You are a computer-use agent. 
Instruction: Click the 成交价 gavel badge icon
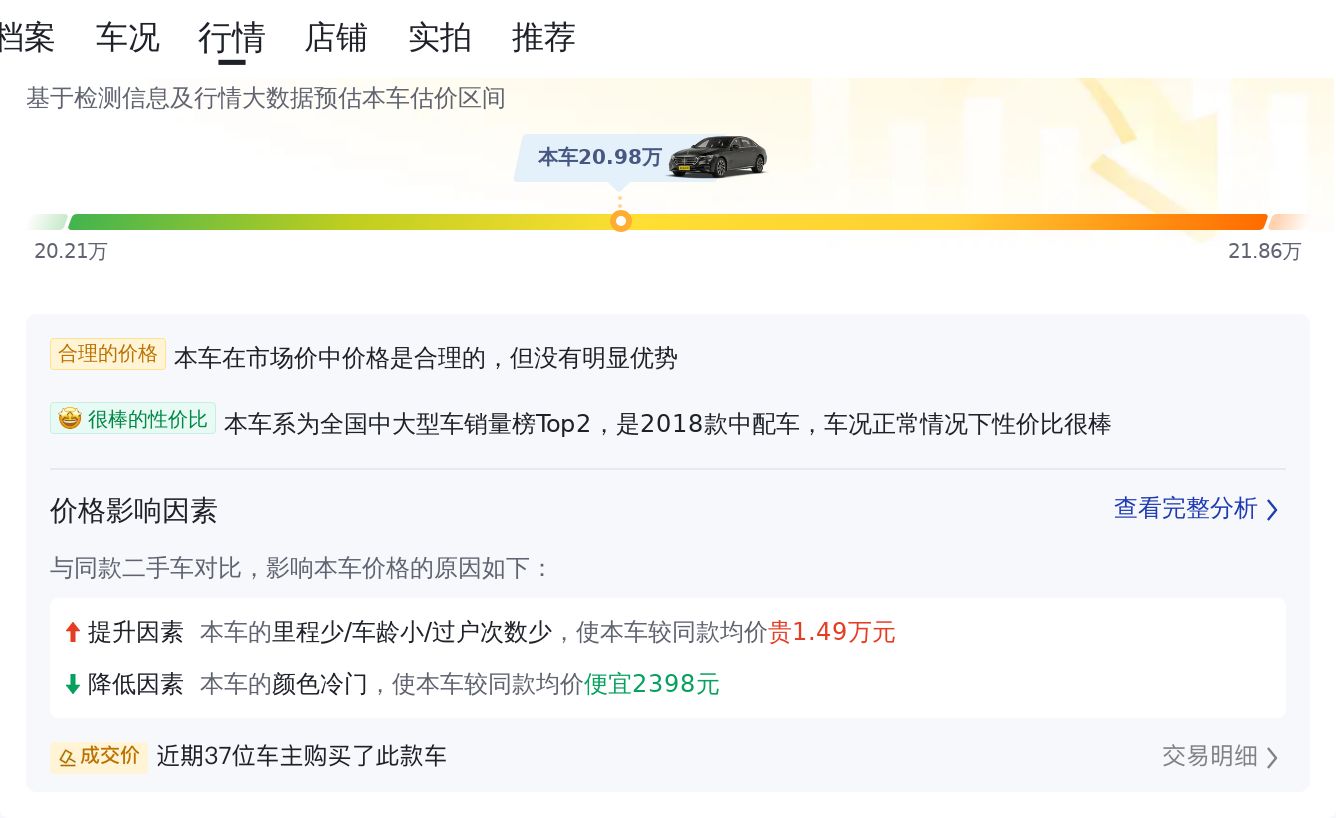tap(67, 757)
